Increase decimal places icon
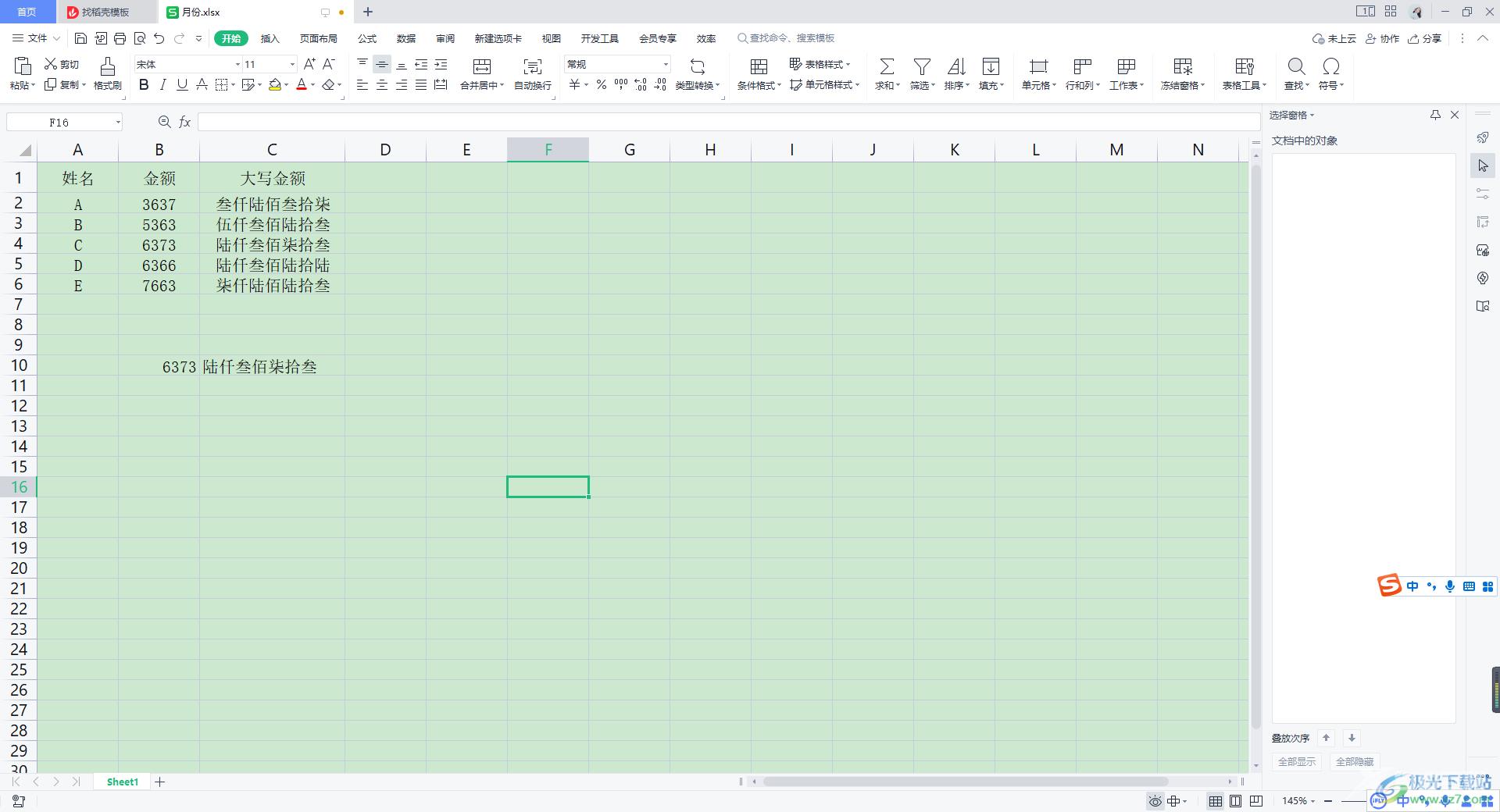The image size is (1500, 812). tap(641, 84)
